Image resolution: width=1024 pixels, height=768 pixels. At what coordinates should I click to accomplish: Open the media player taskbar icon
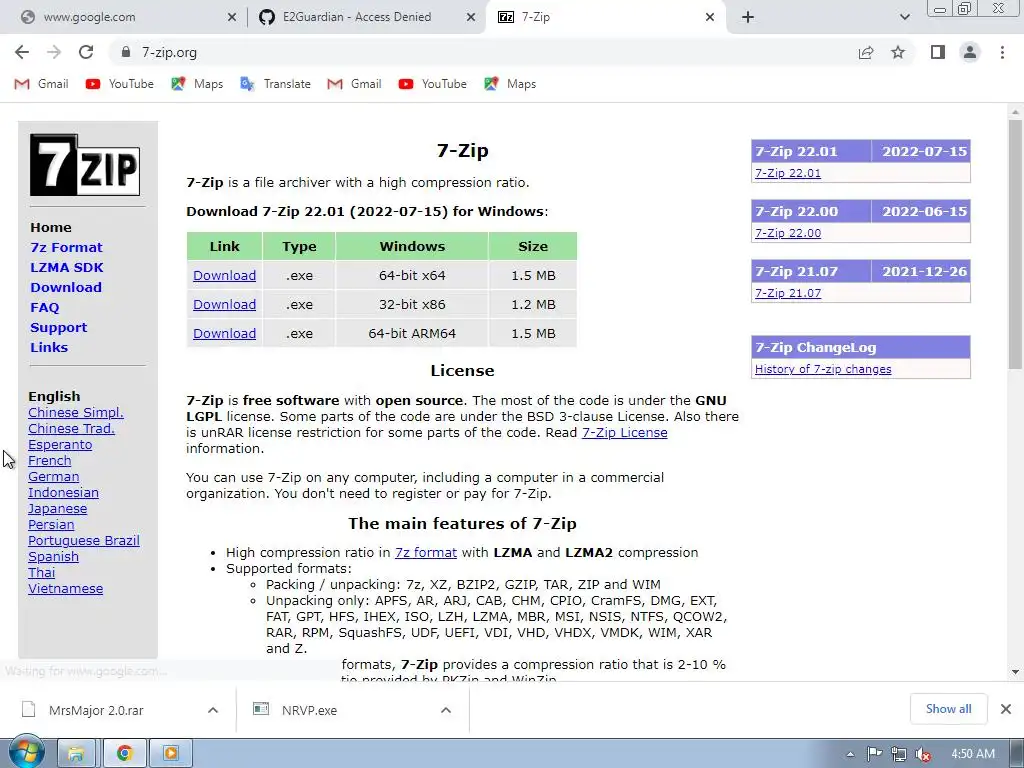pyautogui.click(x=171, y=754)
